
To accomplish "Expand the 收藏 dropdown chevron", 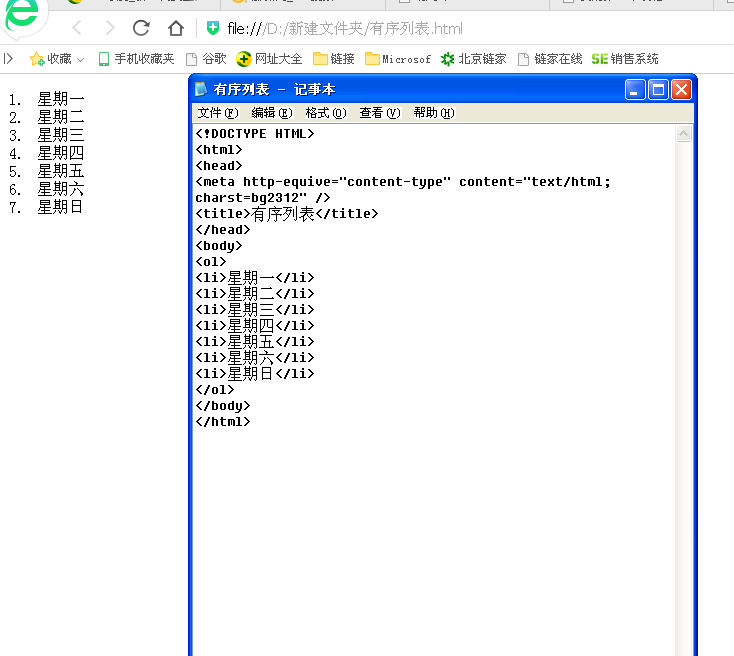I will click(81, 59).
